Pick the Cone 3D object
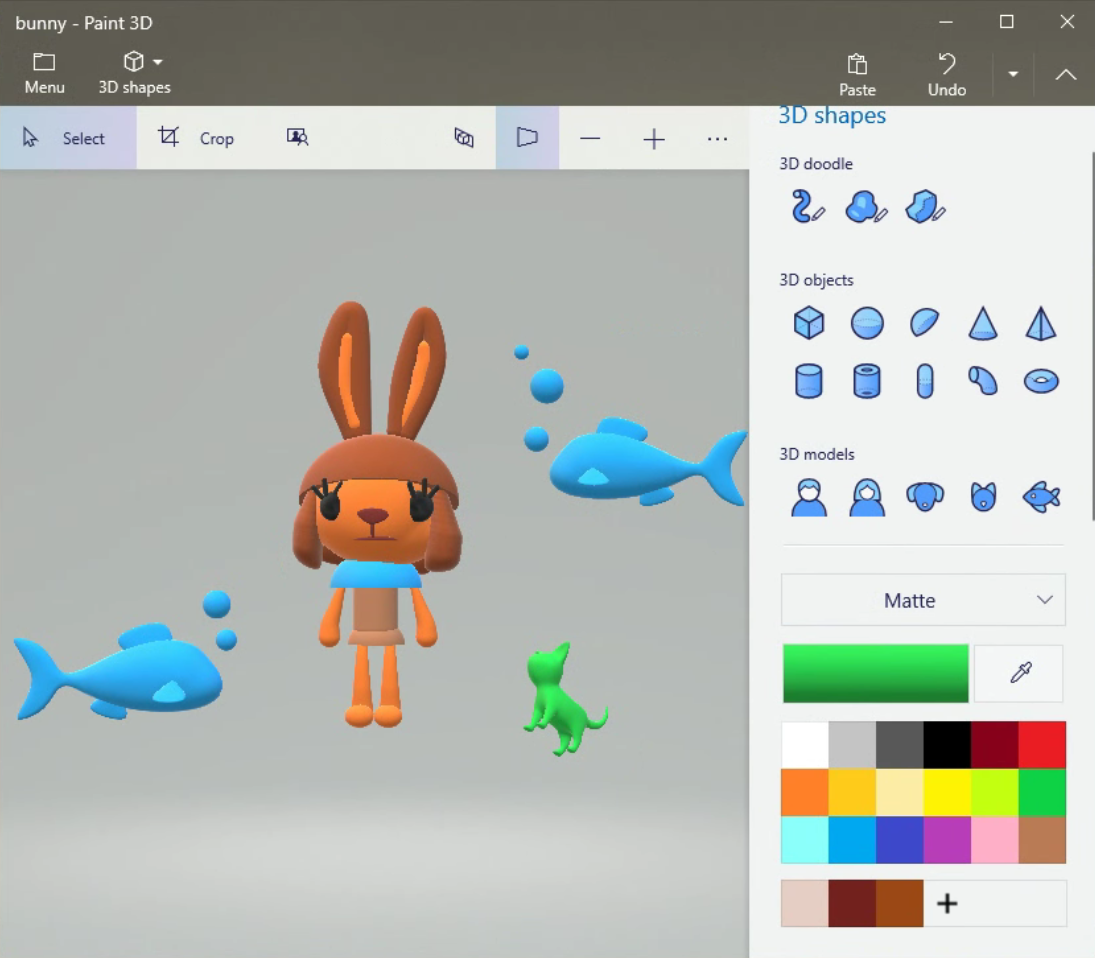This screenshot has width=1095, height=958. [983, 323]
